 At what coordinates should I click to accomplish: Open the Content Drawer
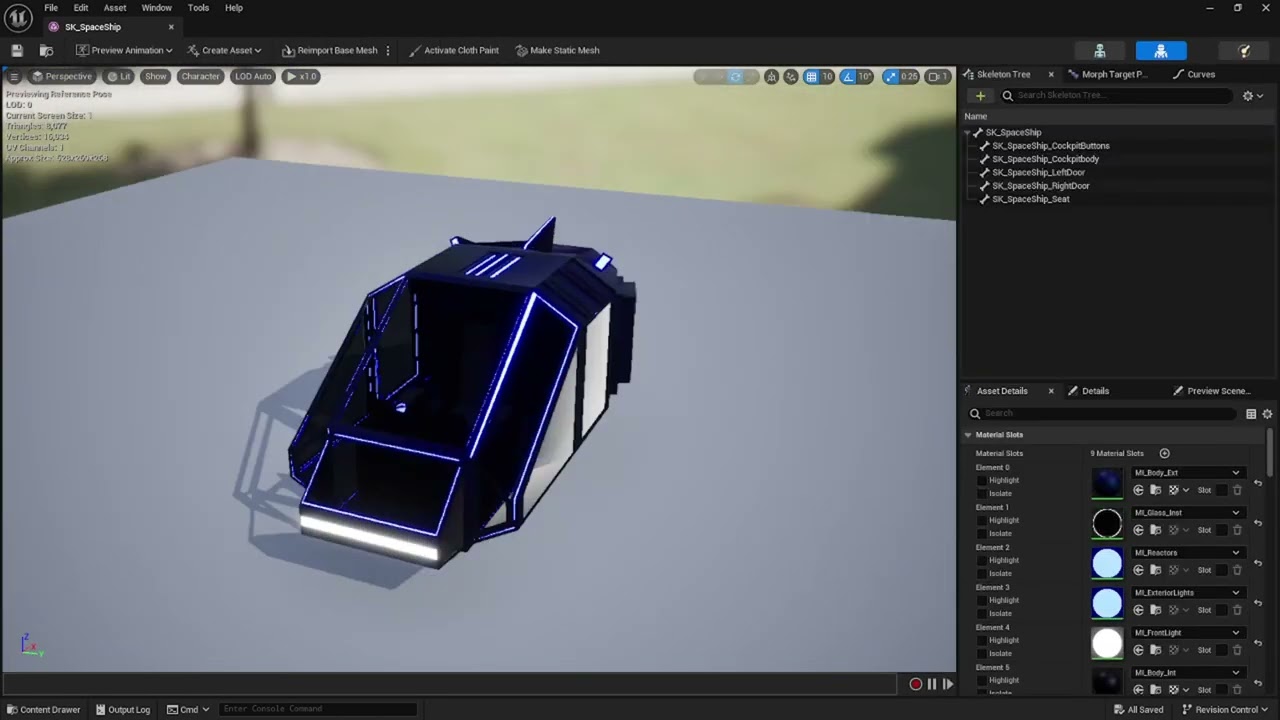point(43,710)
